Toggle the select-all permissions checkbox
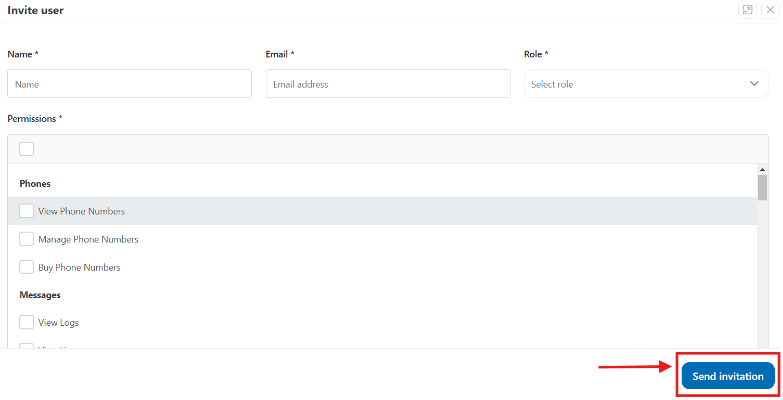The image size is (783, 400). (26, 149)
